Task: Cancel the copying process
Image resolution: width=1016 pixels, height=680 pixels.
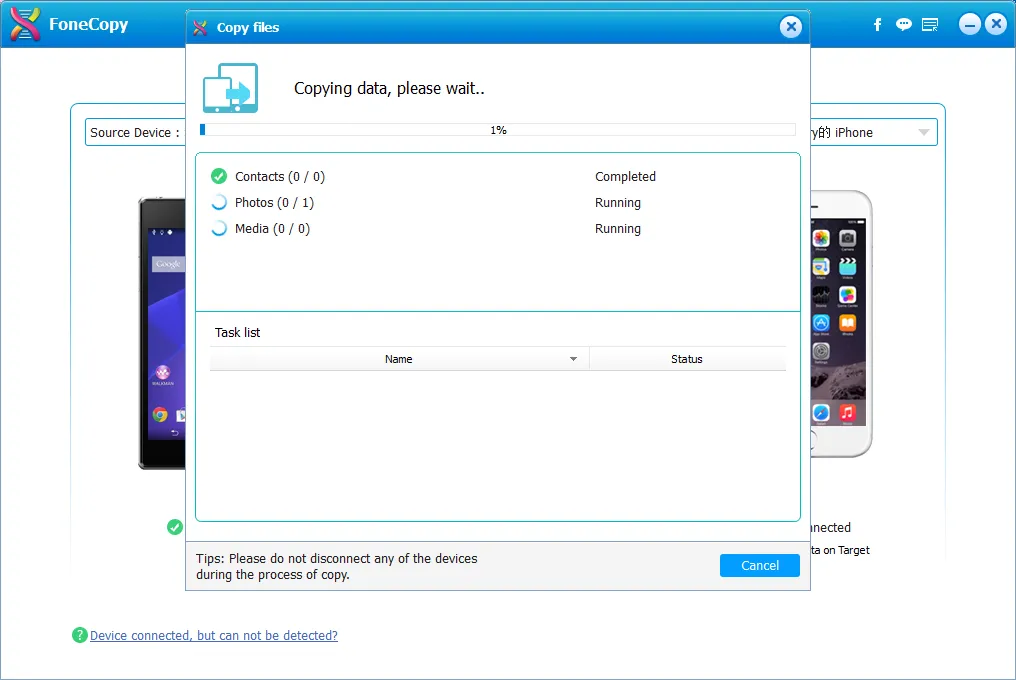Action: point(759,565)
